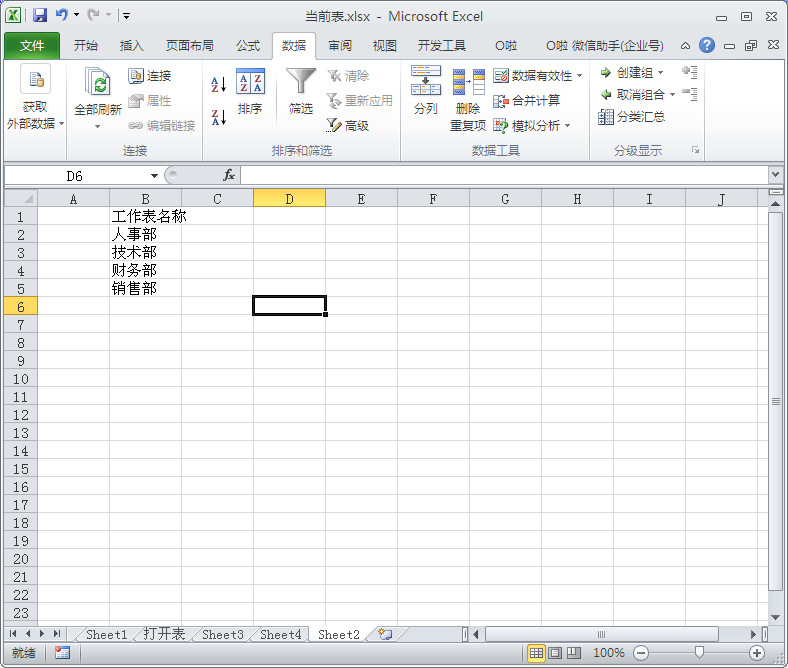The image size is (788, 668).
Task: Open Customize Quick Access Toolbar dropdown
Action: (x=127, y=16)
